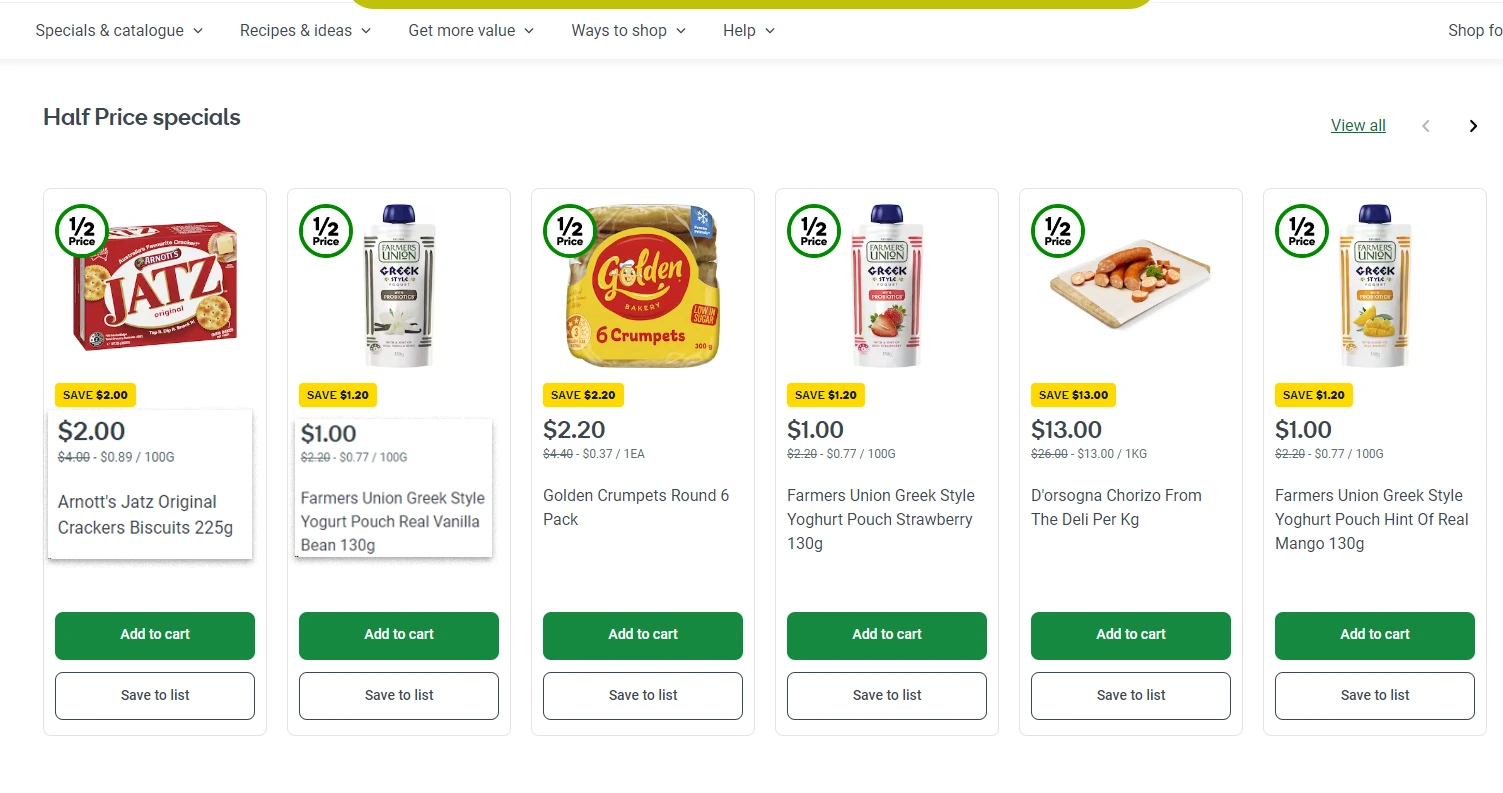Expand the Recipes & ideas dropdown

coord(305,31)
